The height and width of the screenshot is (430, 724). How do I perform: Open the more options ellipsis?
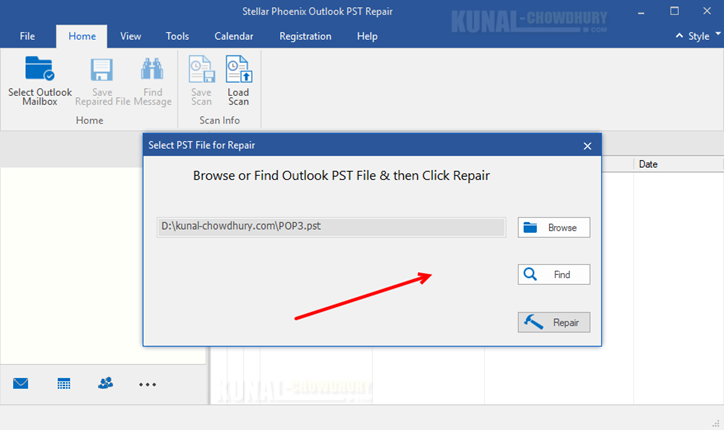(x=147, y=384)
